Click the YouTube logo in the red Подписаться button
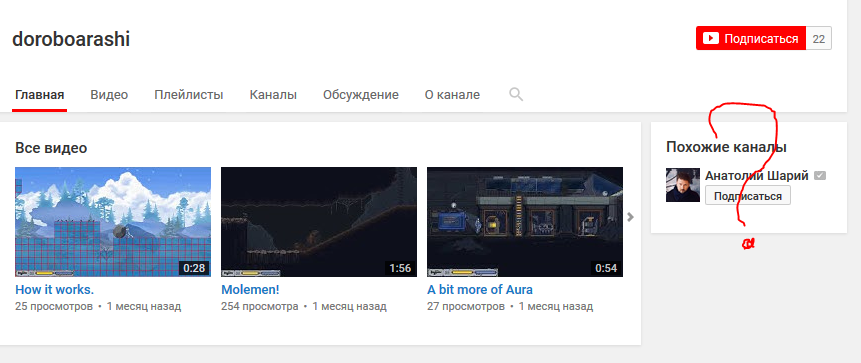Image resolution: width=861 pixels, height=363 pixels. [x=711, y=38]
